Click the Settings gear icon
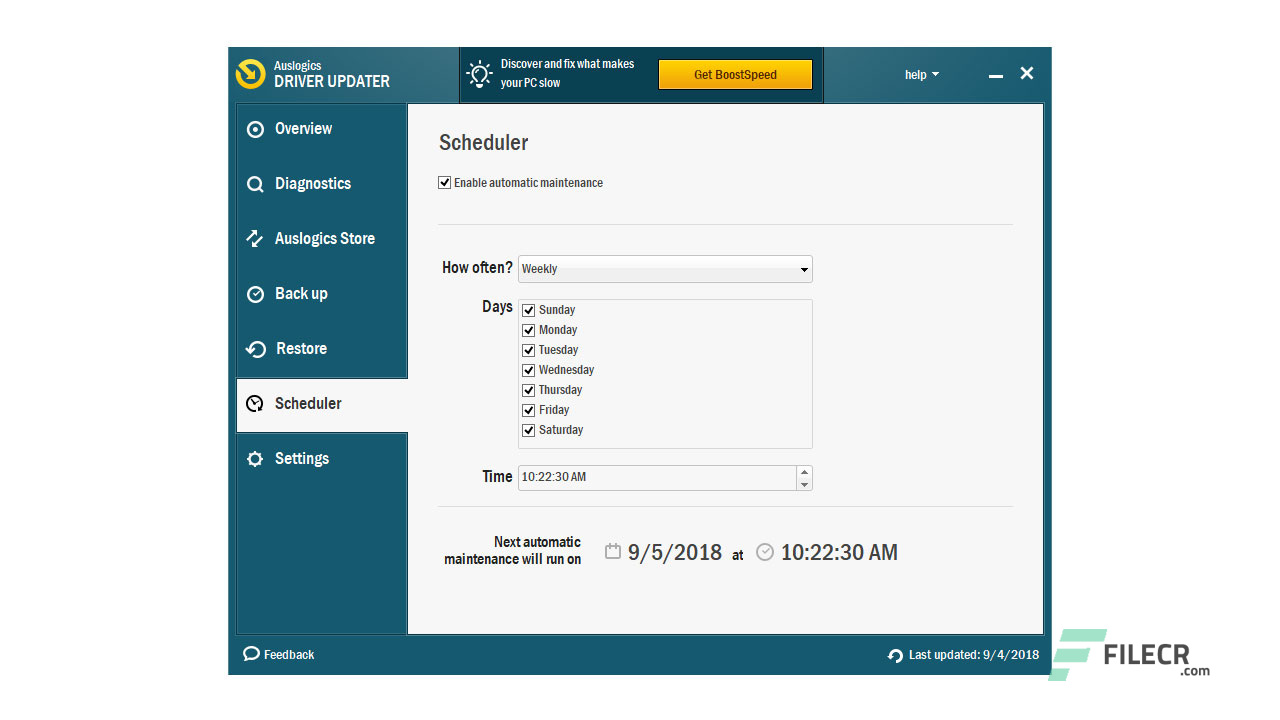 click(255, 459)
